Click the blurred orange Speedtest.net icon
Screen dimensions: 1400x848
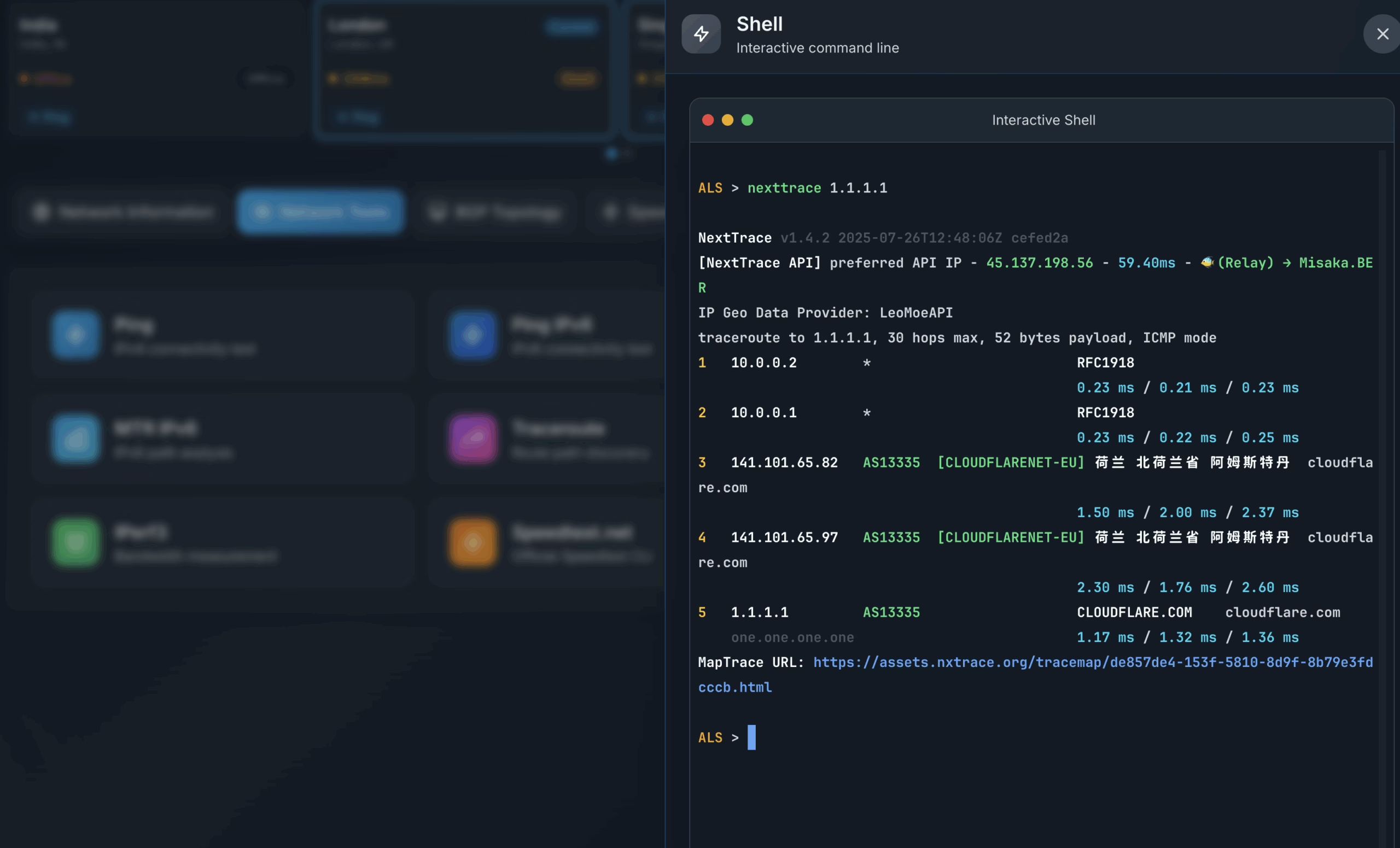(472, 542)
